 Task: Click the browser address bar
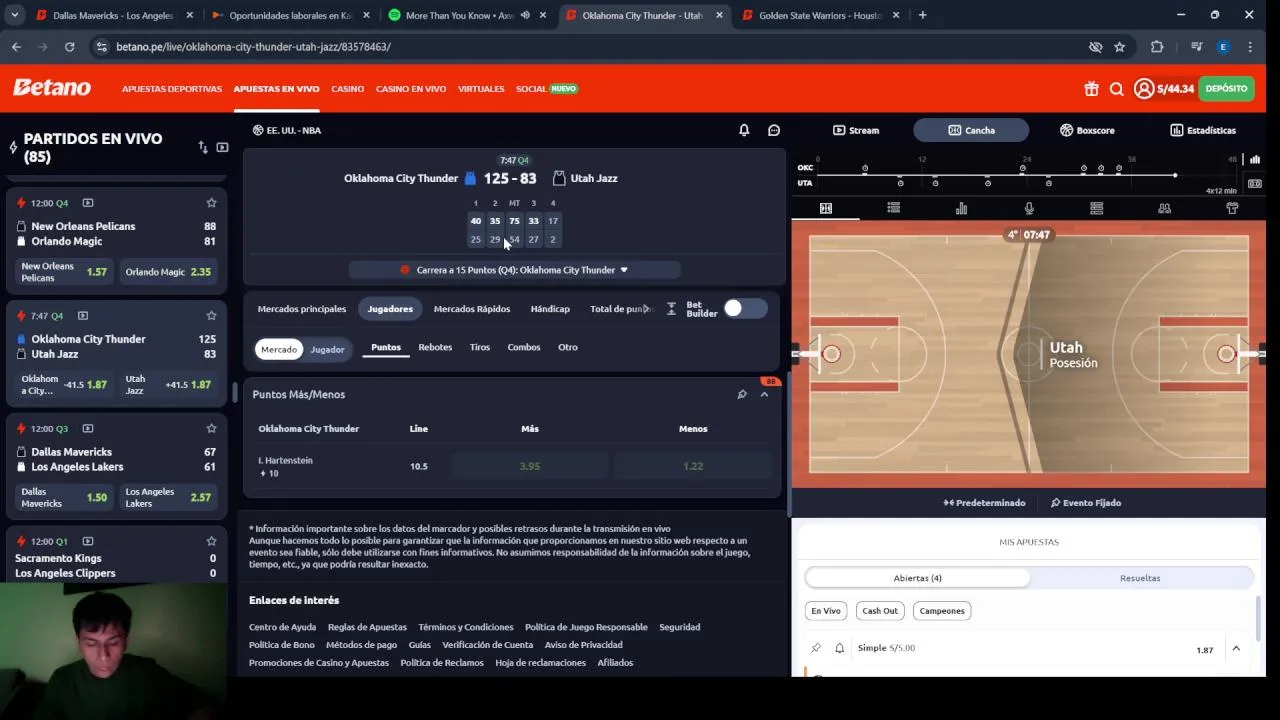tap(590, 47)
